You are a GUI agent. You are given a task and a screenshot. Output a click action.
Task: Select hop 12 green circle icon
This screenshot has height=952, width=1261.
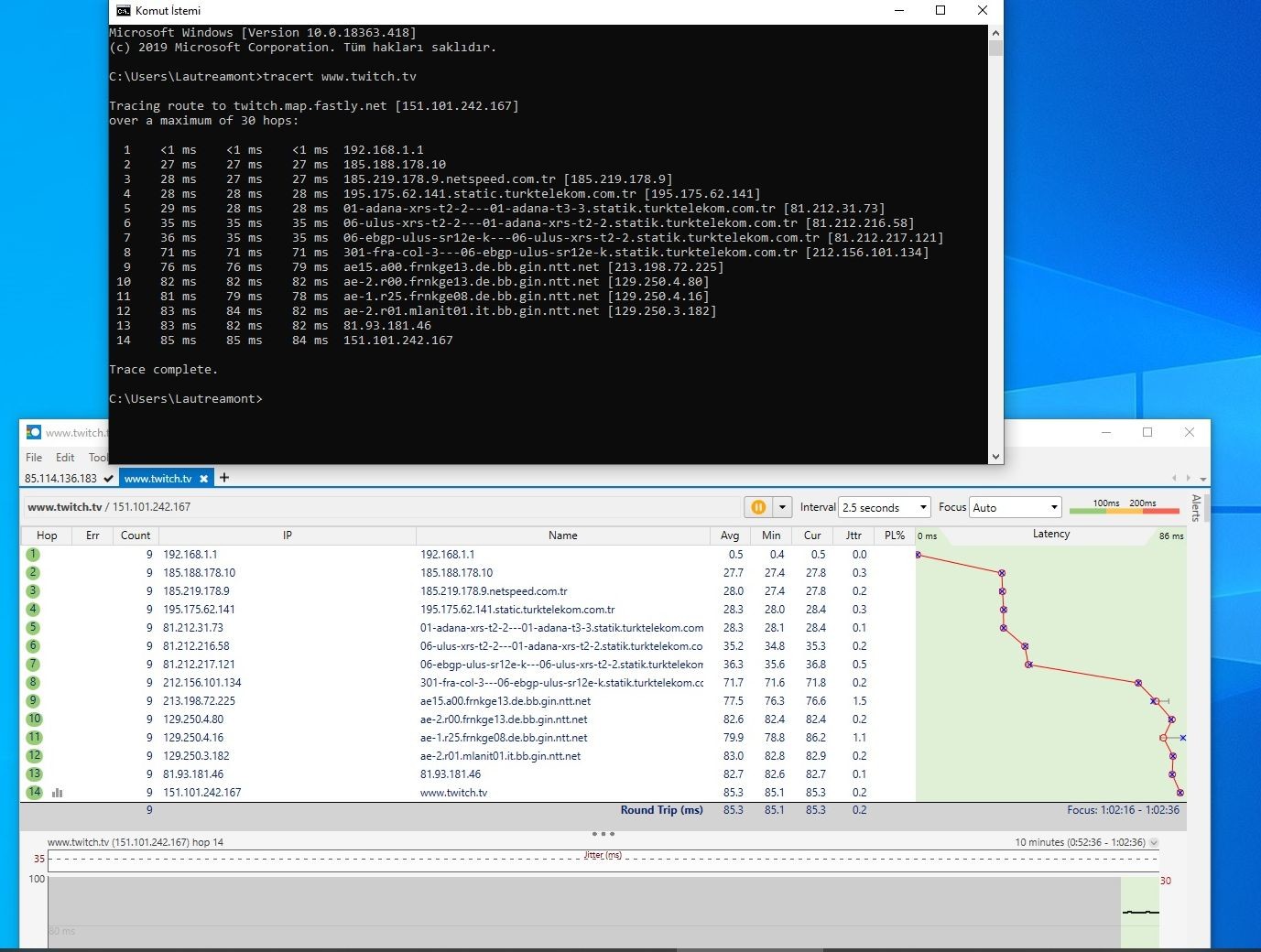(34, 756)
